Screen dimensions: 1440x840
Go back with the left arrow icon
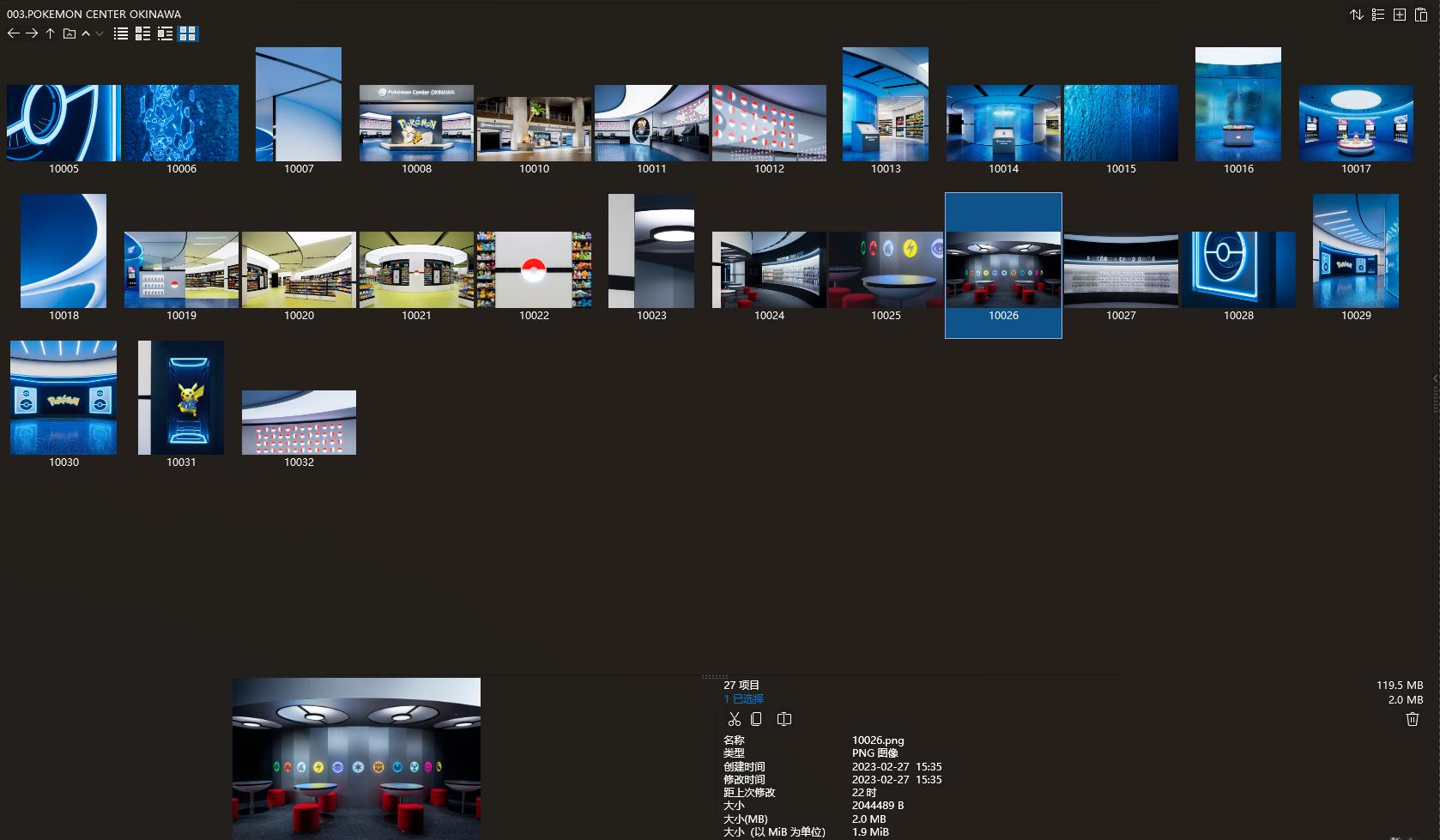(13, 33)
